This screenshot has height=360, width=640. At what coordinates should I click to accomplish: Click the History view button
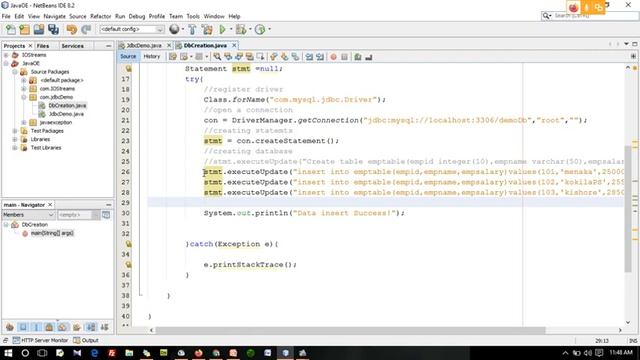coord(151,57)
